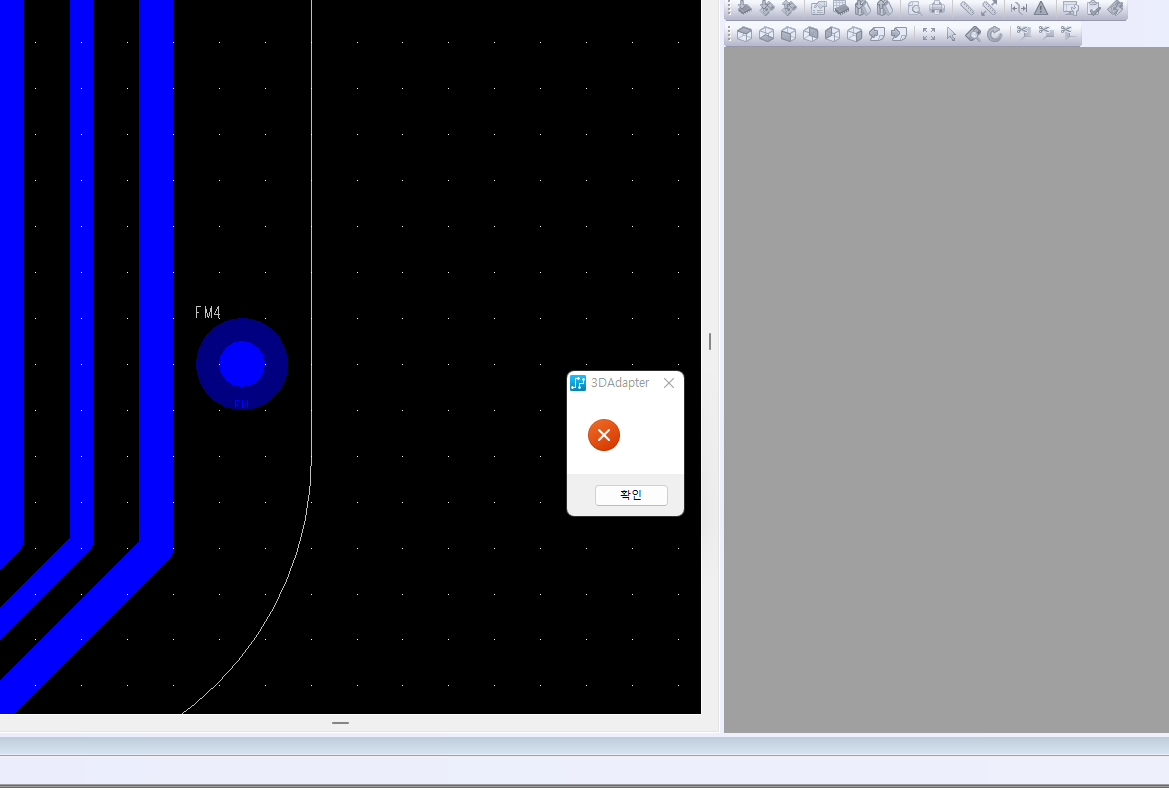Close the 3DAdapter error dialog
The width and height of the screenshot is (1169, 800).
tap(669, 383)
